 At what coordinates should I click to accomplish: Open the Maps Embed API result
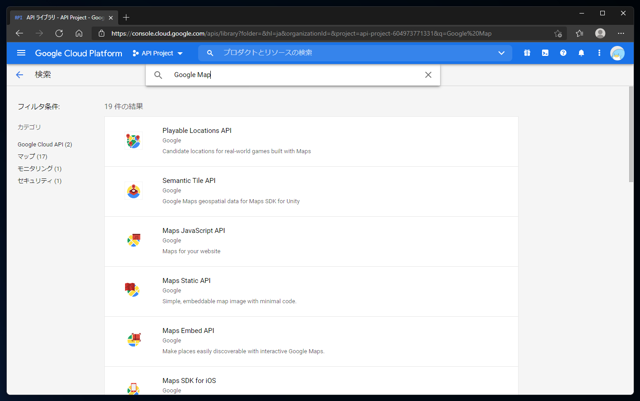311,342
